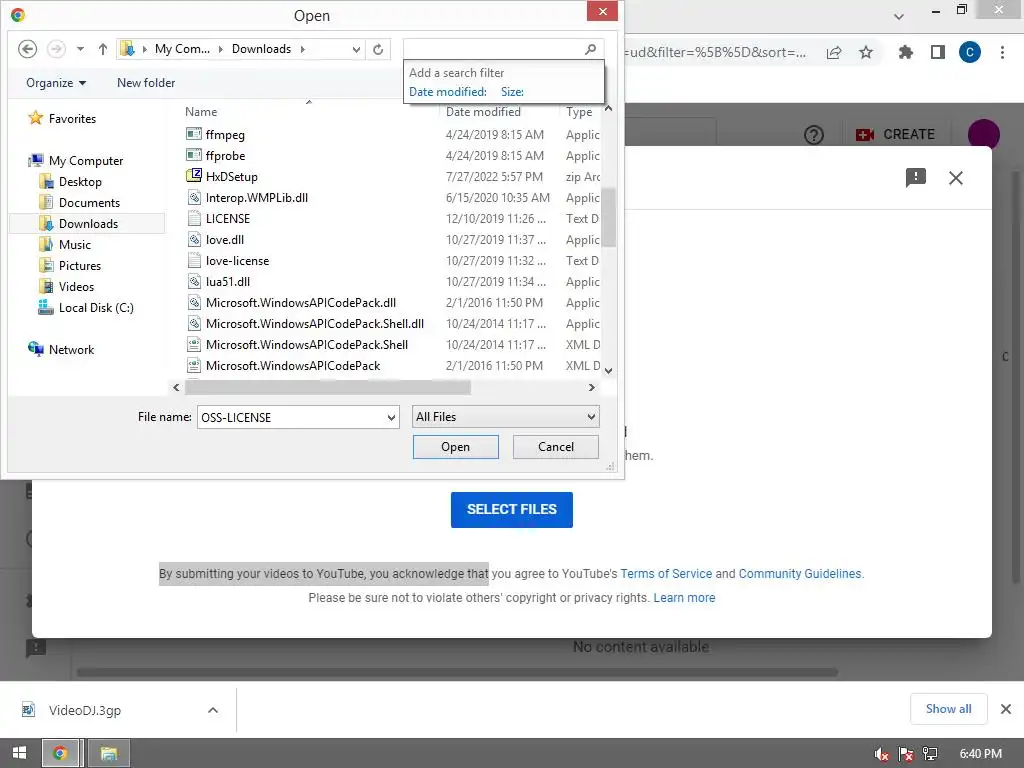Viewport: 1024px width, 768px height.
Task: Click the search magnifier icon
Action: point(590,49)
